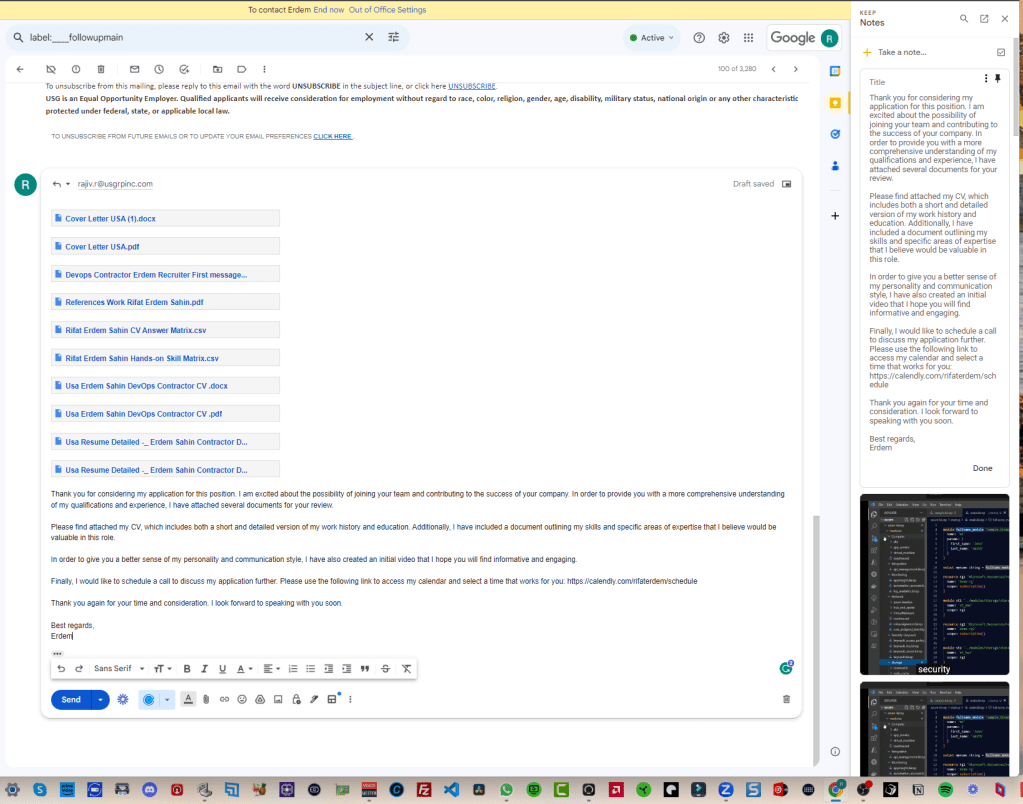The height and width of the screenshot is (804, 1023).
Task: Open Google apps grid
Action: (748, 38)
